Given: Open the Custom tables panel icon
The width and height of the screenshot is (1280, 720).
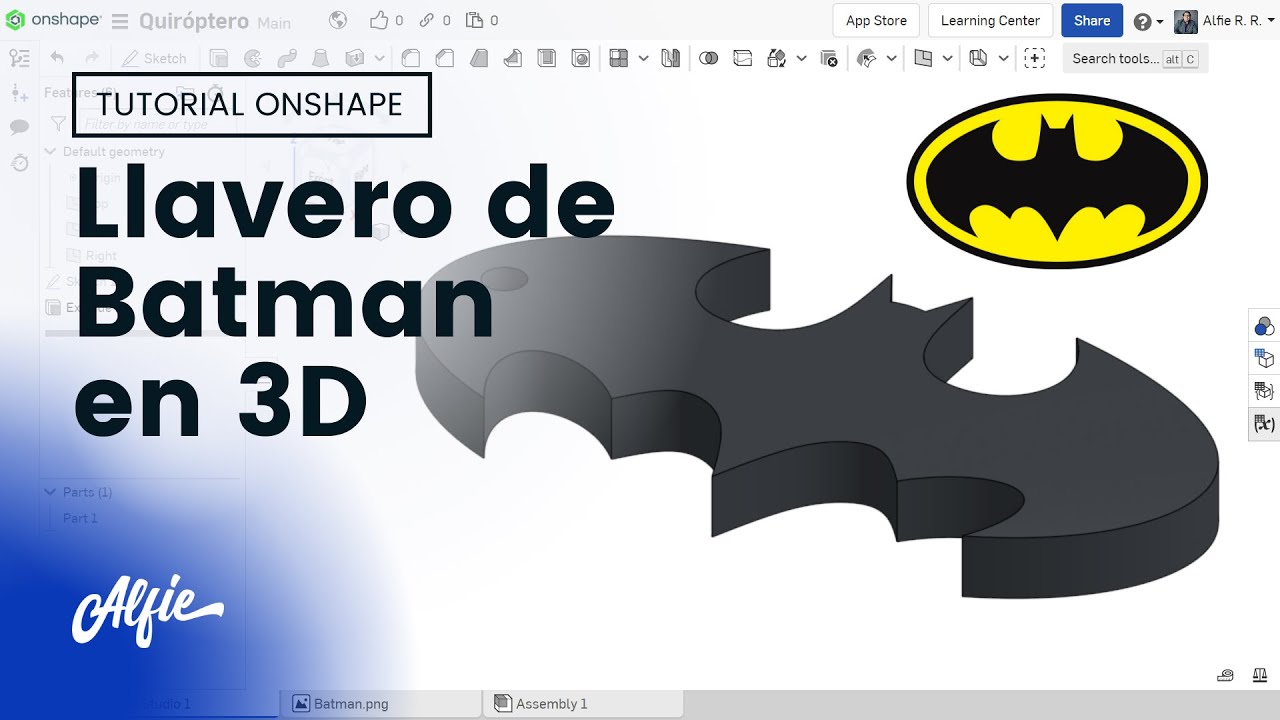Looking at the screenshot, I should [1264, 391].
